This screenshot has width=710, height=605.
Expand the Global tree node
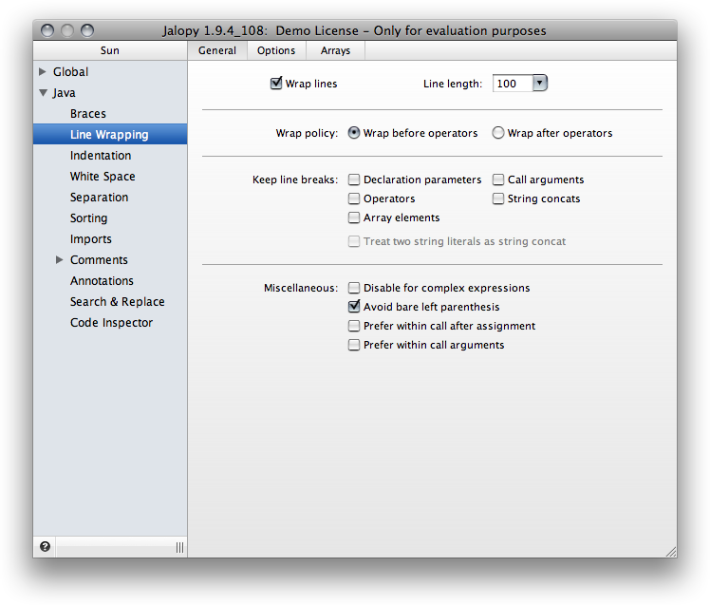coord(43,72)
